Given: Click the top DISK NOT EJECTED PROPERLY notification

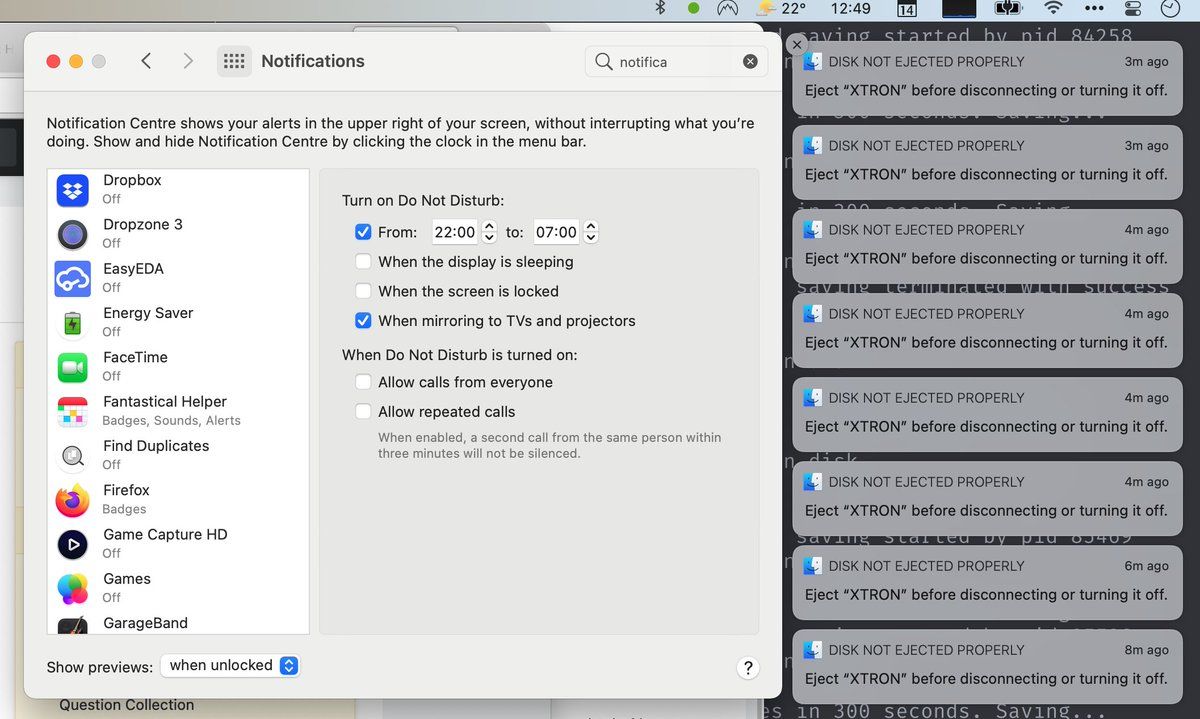Looking at the screenshot, I should click(986, 76).
